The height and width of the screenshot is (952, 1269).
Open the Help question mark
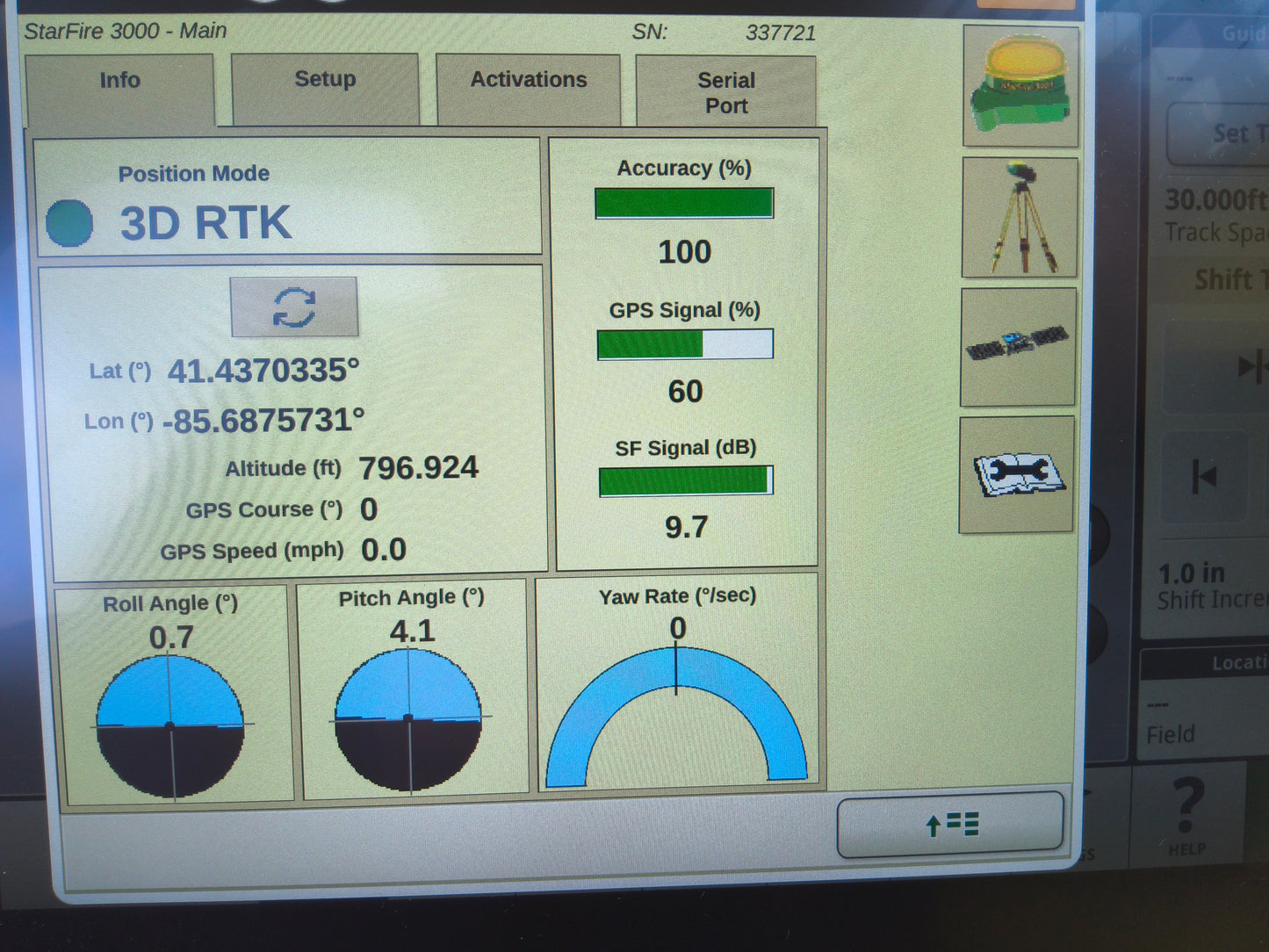point(1187,815)
